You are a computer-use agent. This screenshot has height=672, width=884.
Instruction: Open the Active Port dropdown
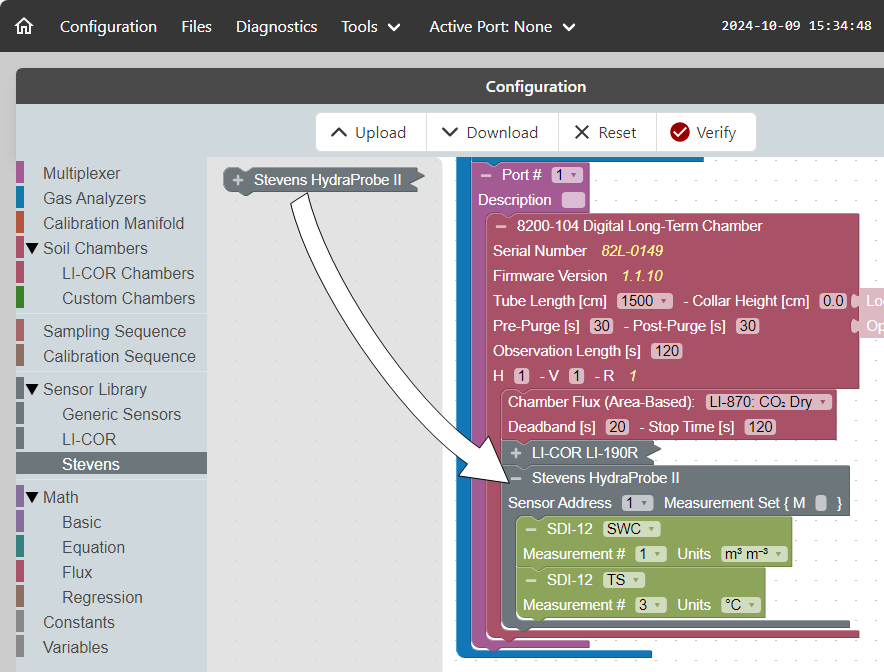click(x=502, y=26)
